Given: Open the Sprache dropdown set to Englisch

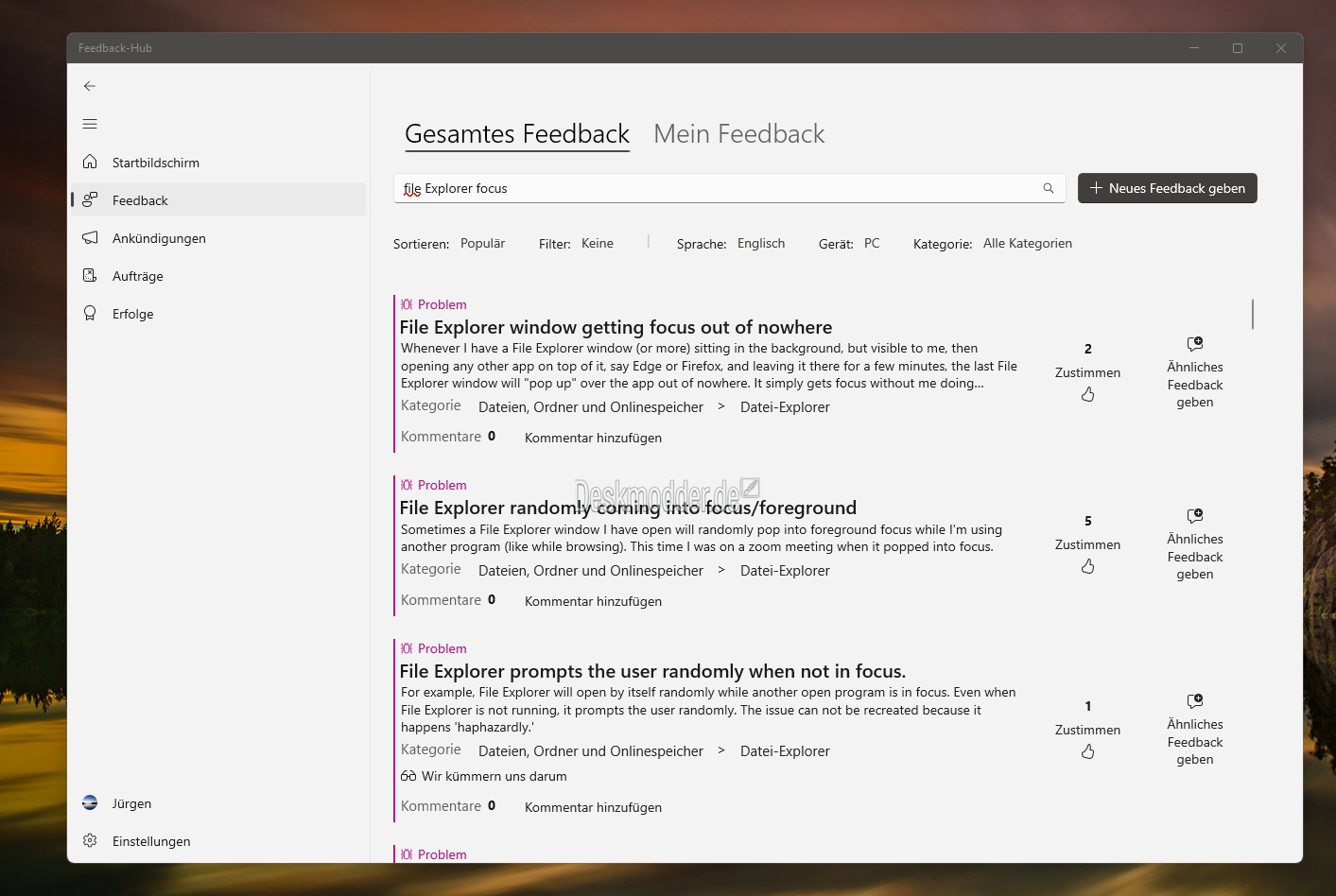Looking at the screenshot, I should (761, 244).
